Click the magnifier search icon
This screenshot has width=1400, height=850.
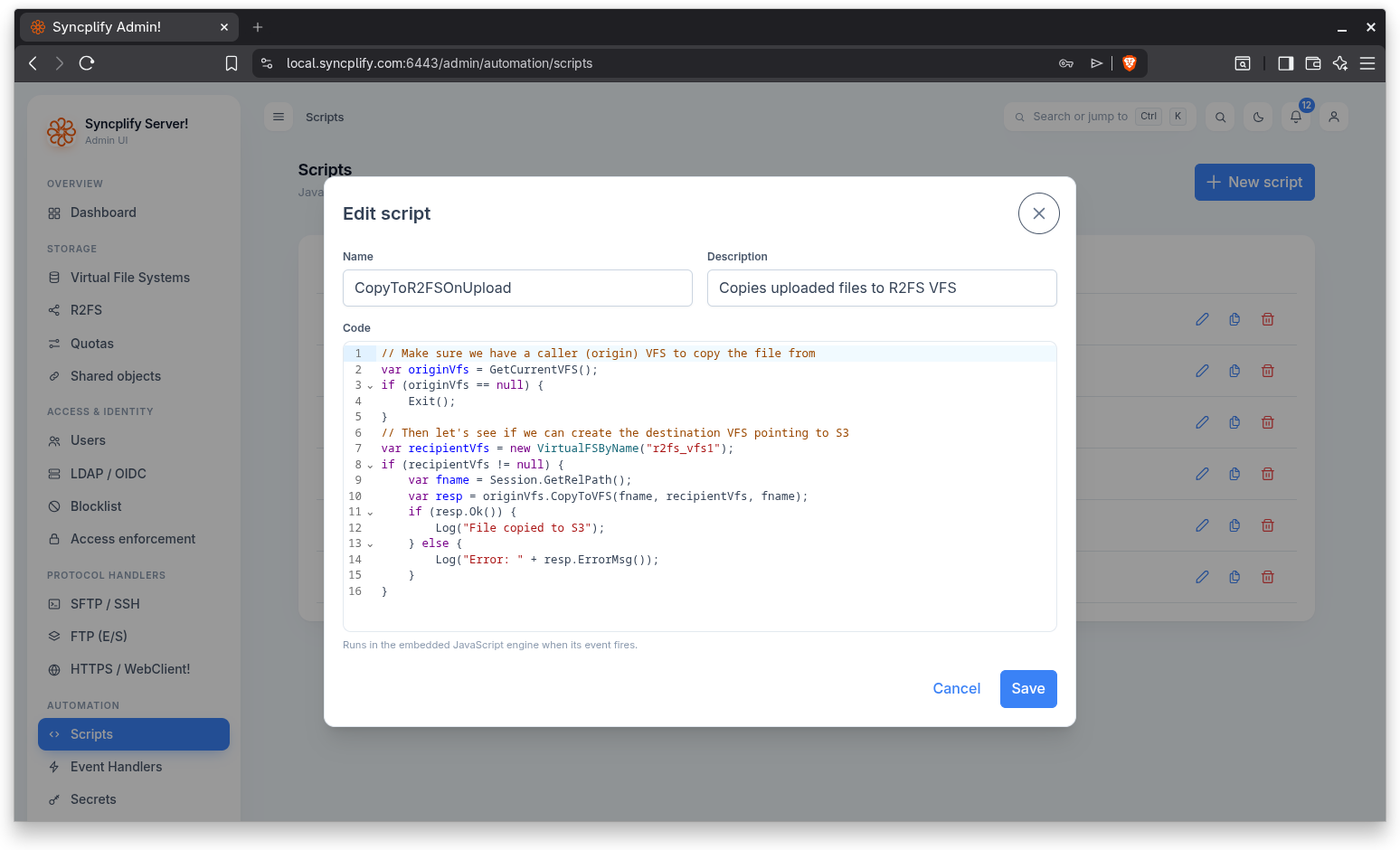(x=1220, y=117)
